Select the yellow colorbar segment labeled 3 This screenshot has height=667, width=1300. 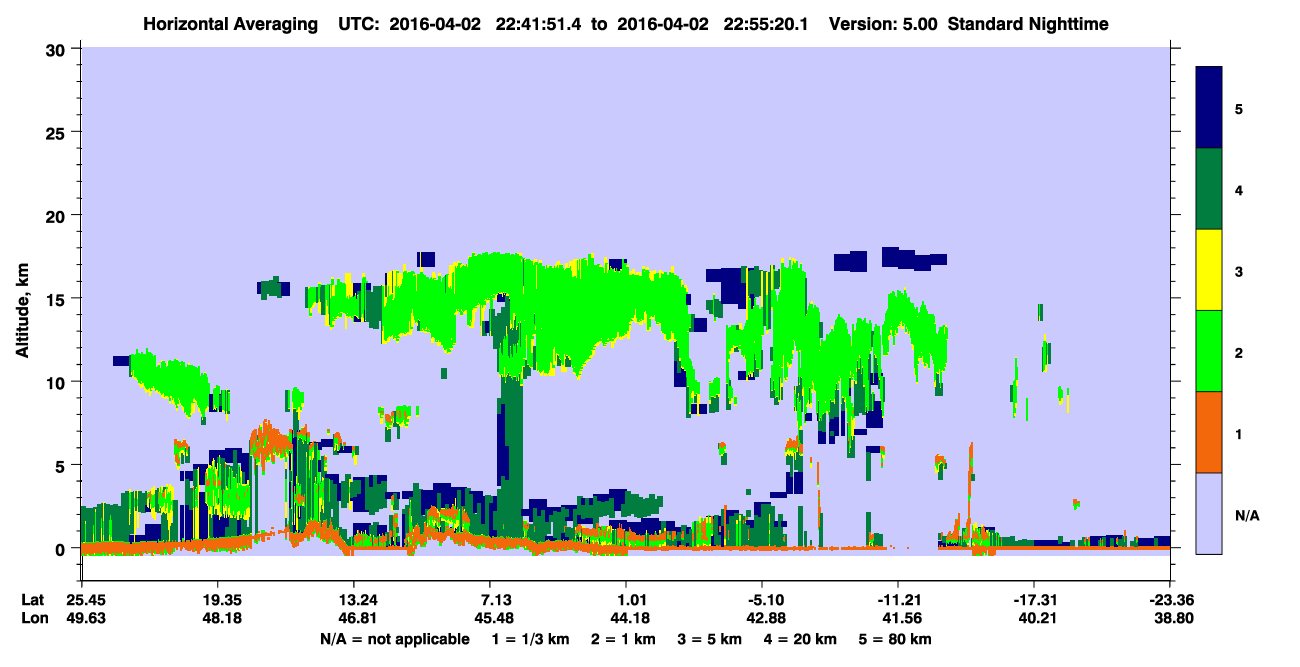(x=1209, y=270)
